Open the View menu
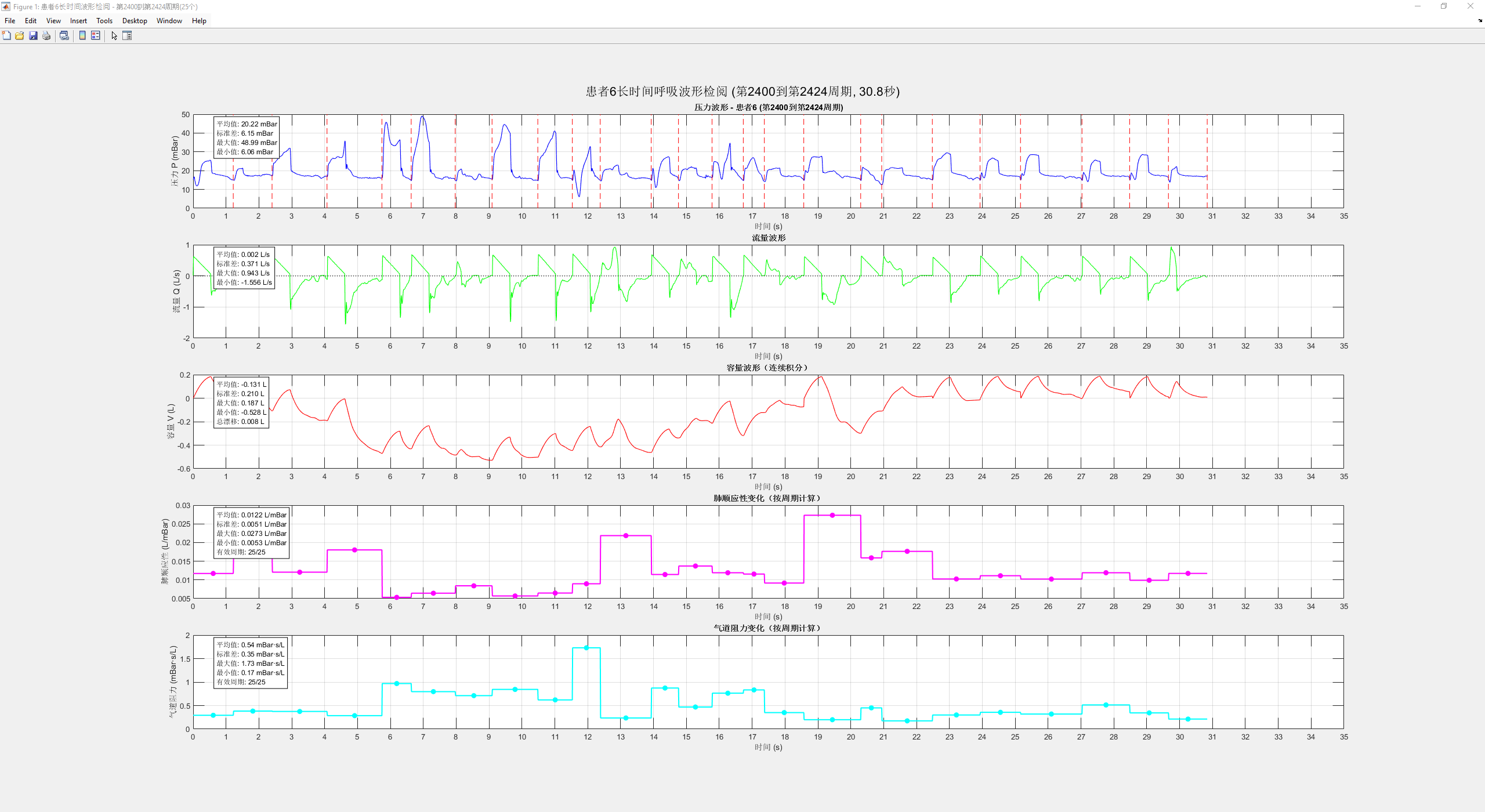 (x=53, y=21)
